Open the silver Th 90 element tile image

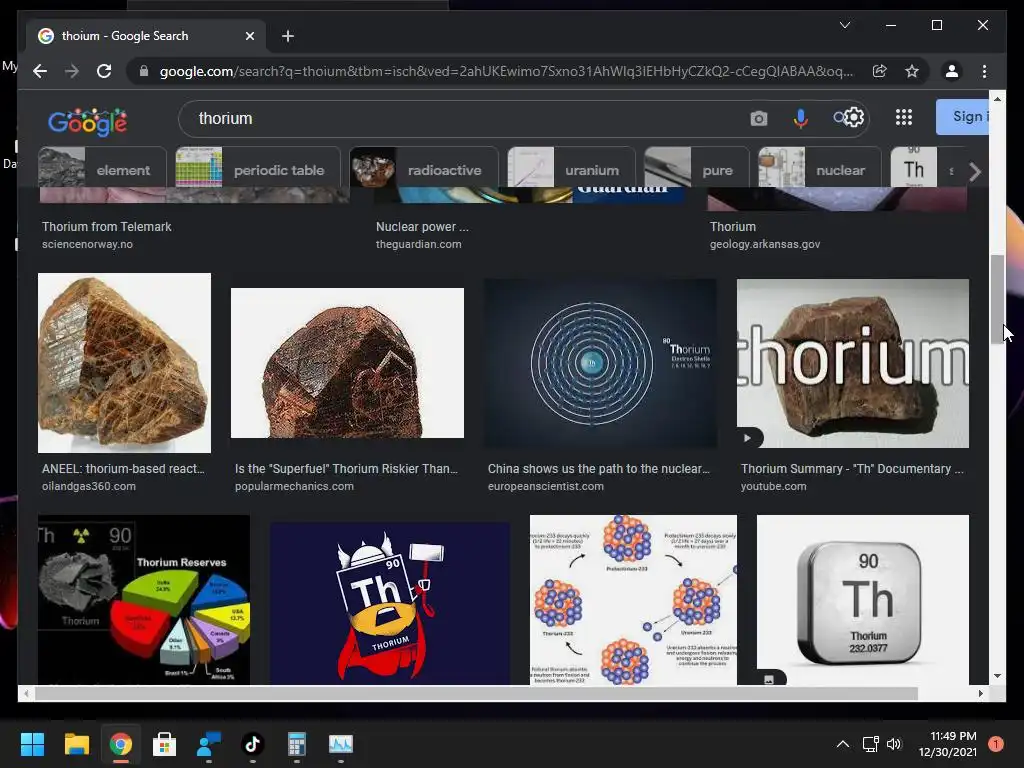(863, 600)
